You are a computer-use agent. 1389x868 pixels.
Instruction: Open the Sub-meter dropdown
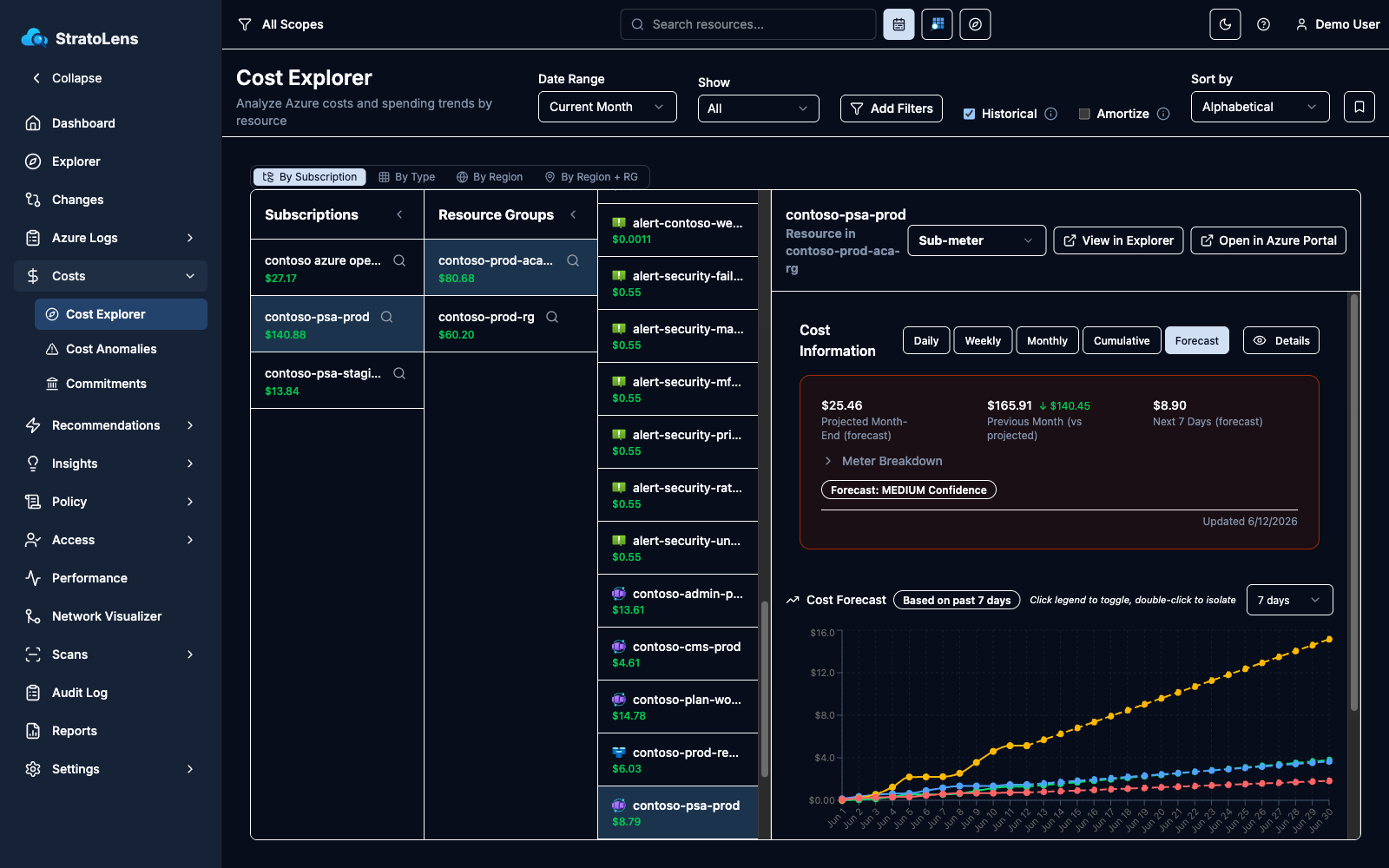[977, 240]
